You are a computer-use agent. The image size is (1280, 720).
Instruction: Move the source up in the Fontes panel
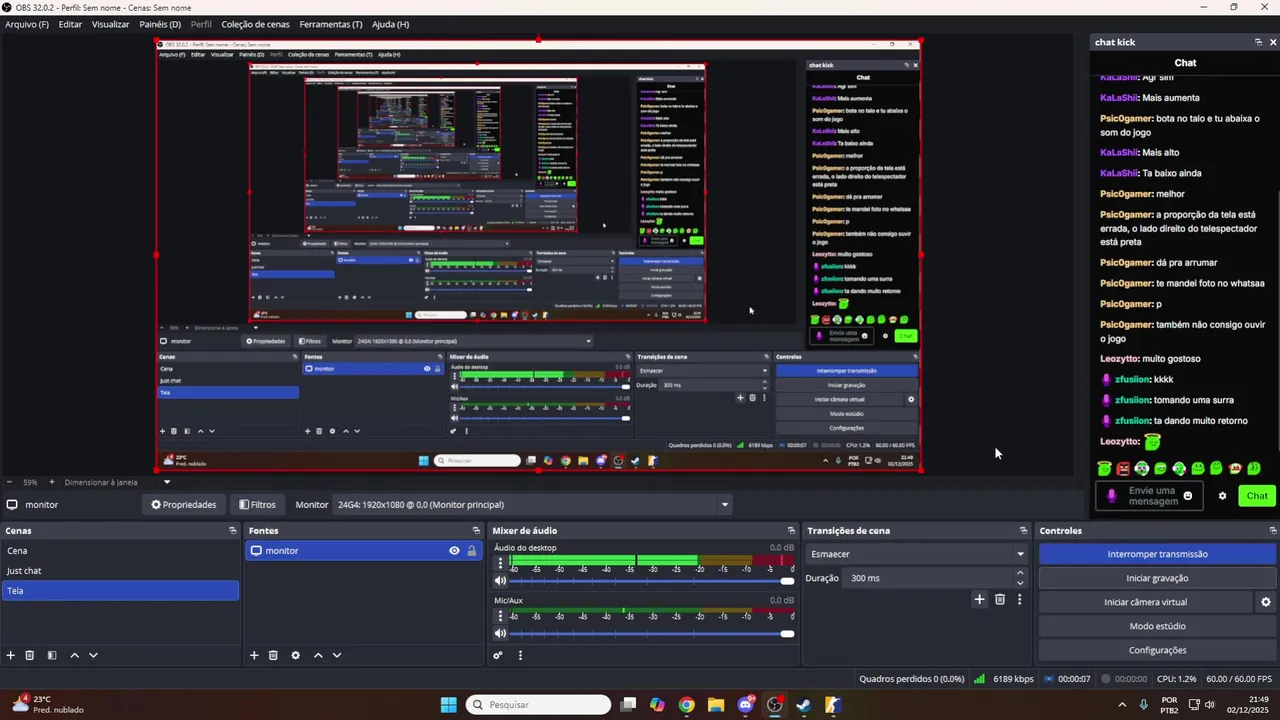(318, 655)
